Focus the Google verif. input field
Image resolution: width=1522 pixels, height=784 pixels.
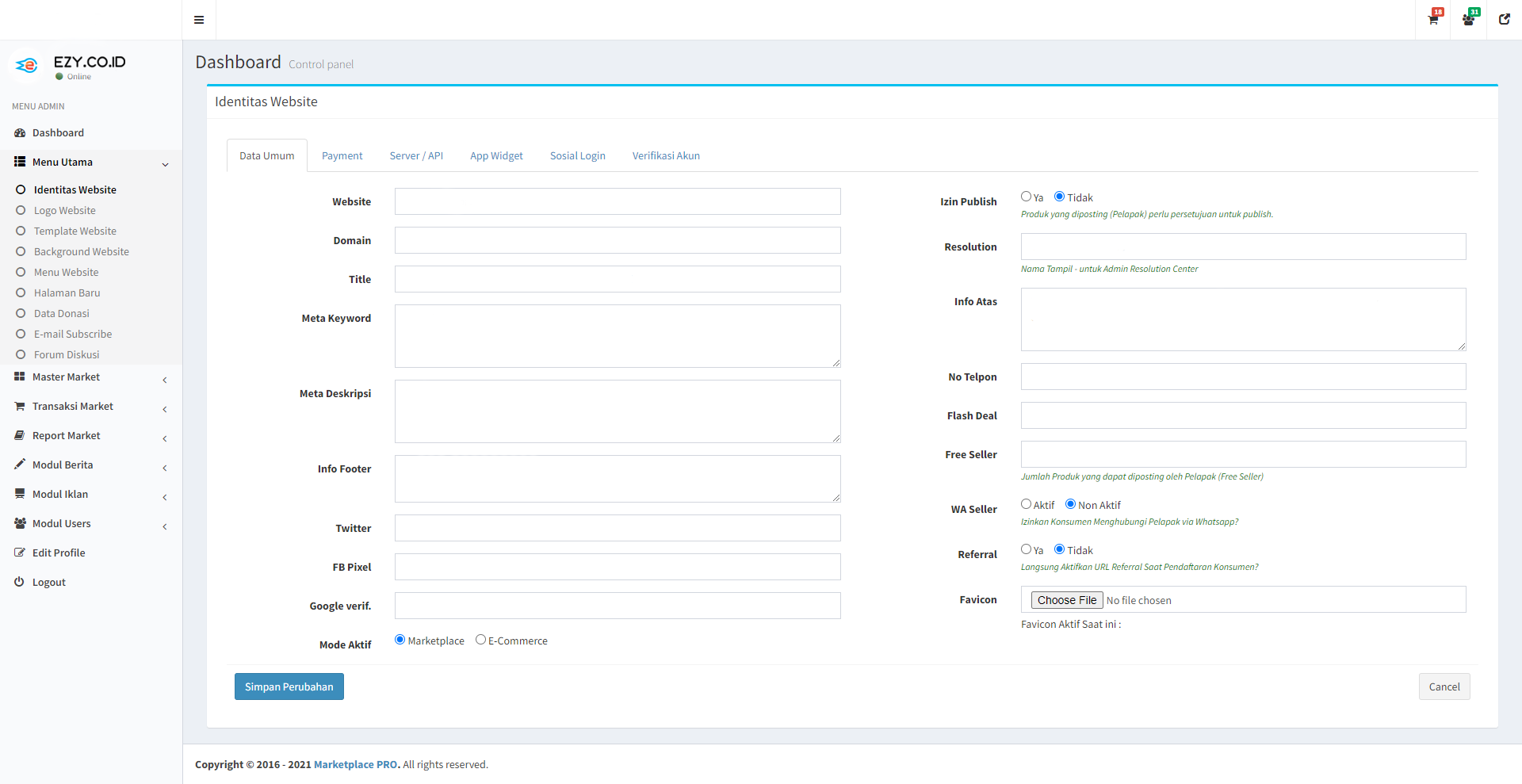(618, 606)
